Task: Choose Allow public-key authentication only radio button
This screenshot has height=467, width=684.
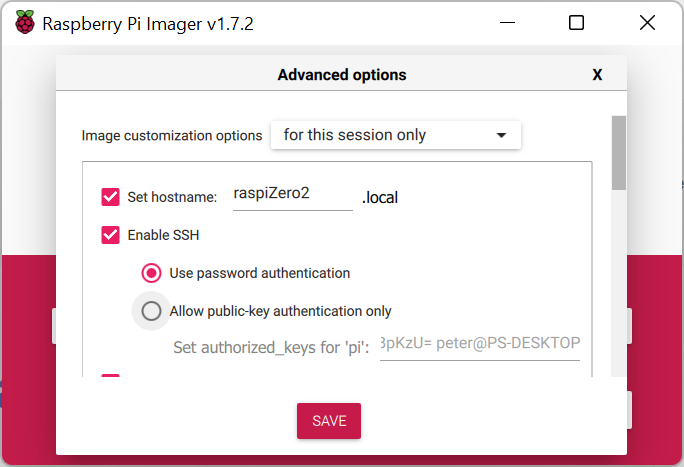Action: point(151,311)
